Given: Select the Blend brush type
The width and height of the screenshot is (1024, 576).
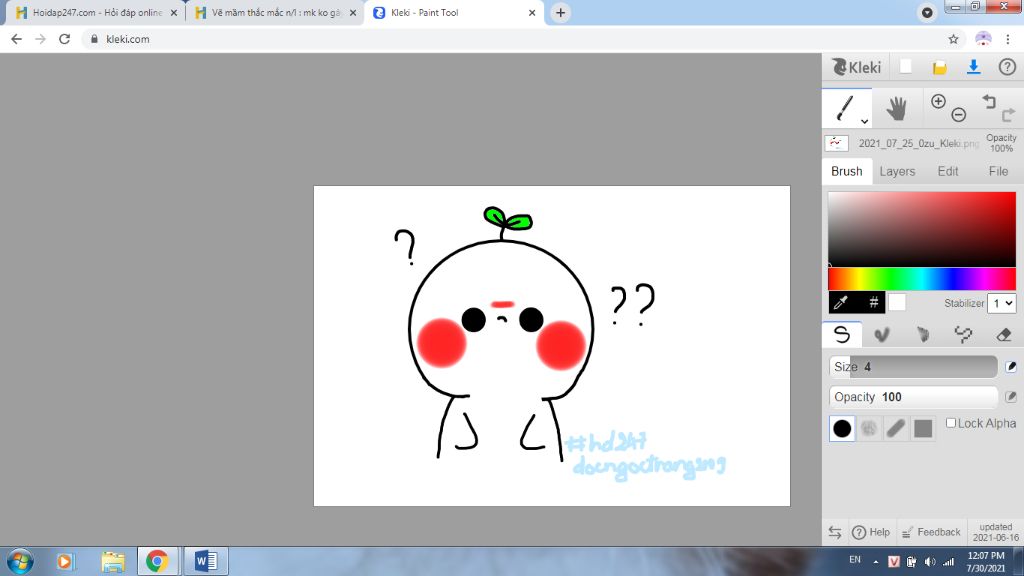Looking at the screenshot, I should (x=882, y=334).
